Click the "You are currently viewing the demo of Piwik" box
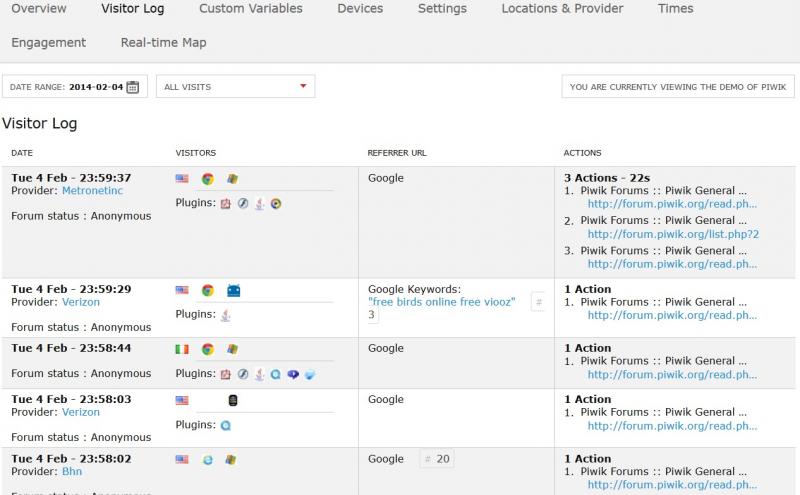 pos(678,87)
